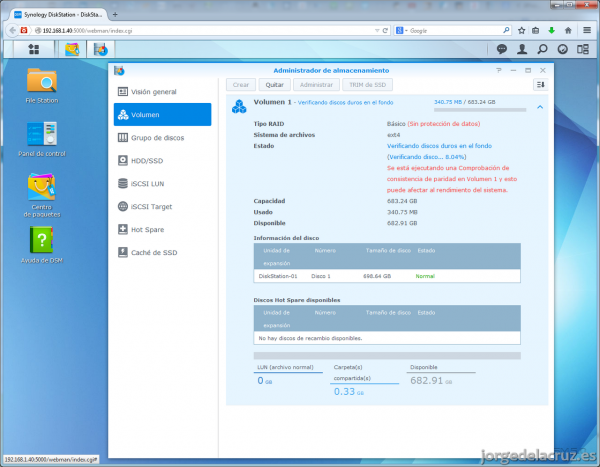Click Disponible 682.91 GB legend
The width and height of the screenshot is (600, 467).
click(x=441, y=374)
